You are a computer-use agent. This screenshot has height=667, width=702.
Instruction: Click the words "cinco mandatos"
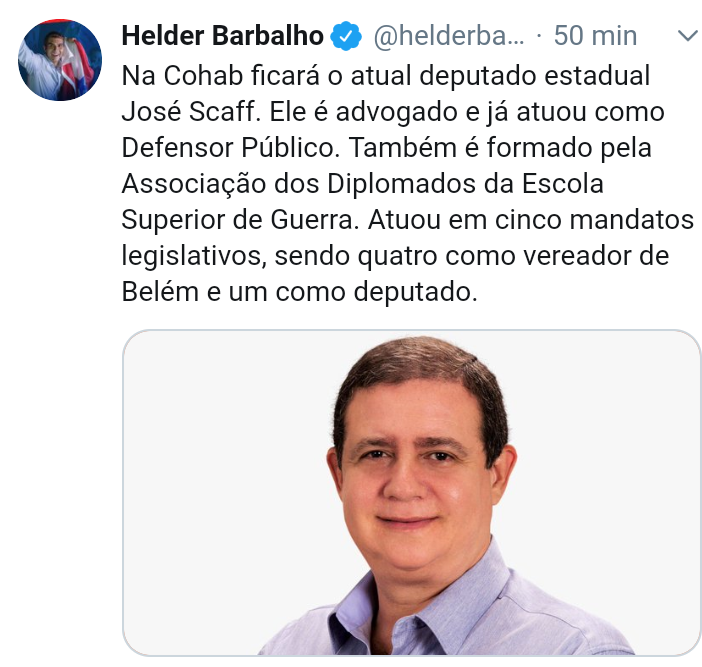coord(594,220)
